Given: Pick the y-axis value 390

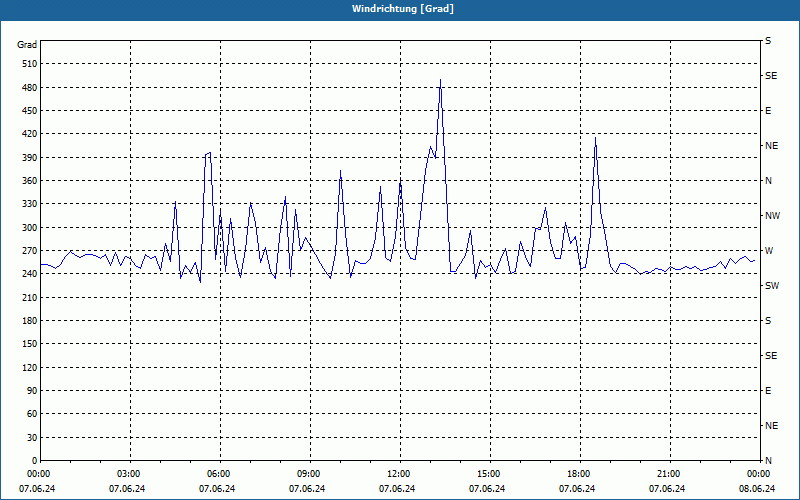Looking at the screenshot, I should click(x=30, y=158).
